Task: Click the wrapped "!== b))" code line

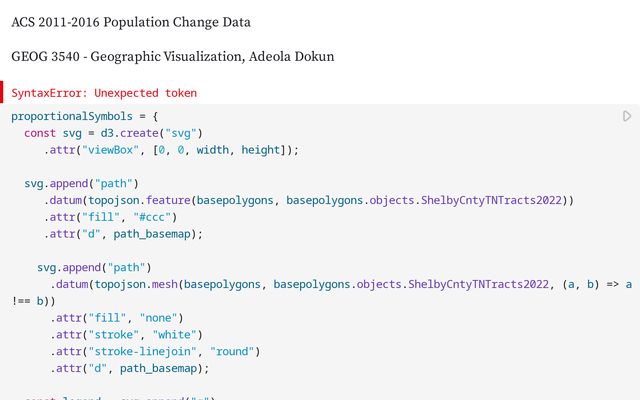Action: pyautogui.click(x=33, y=300)
